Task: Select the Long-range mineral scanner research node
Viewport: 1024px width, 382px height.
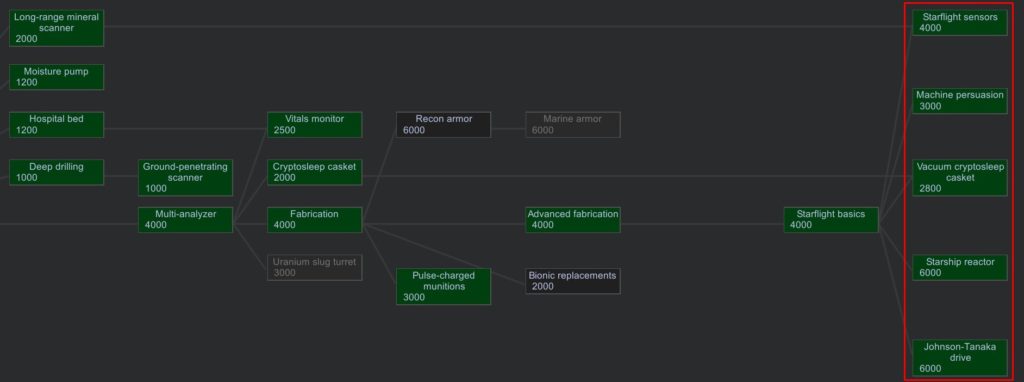Action: click(x=56, y=27)
